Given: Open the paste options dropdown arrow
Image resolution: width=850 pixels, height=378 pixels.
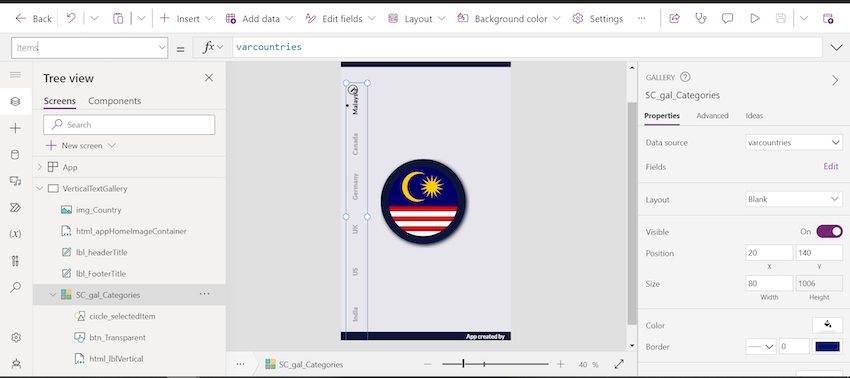Looking at the screenshot, I should (141, 18).
